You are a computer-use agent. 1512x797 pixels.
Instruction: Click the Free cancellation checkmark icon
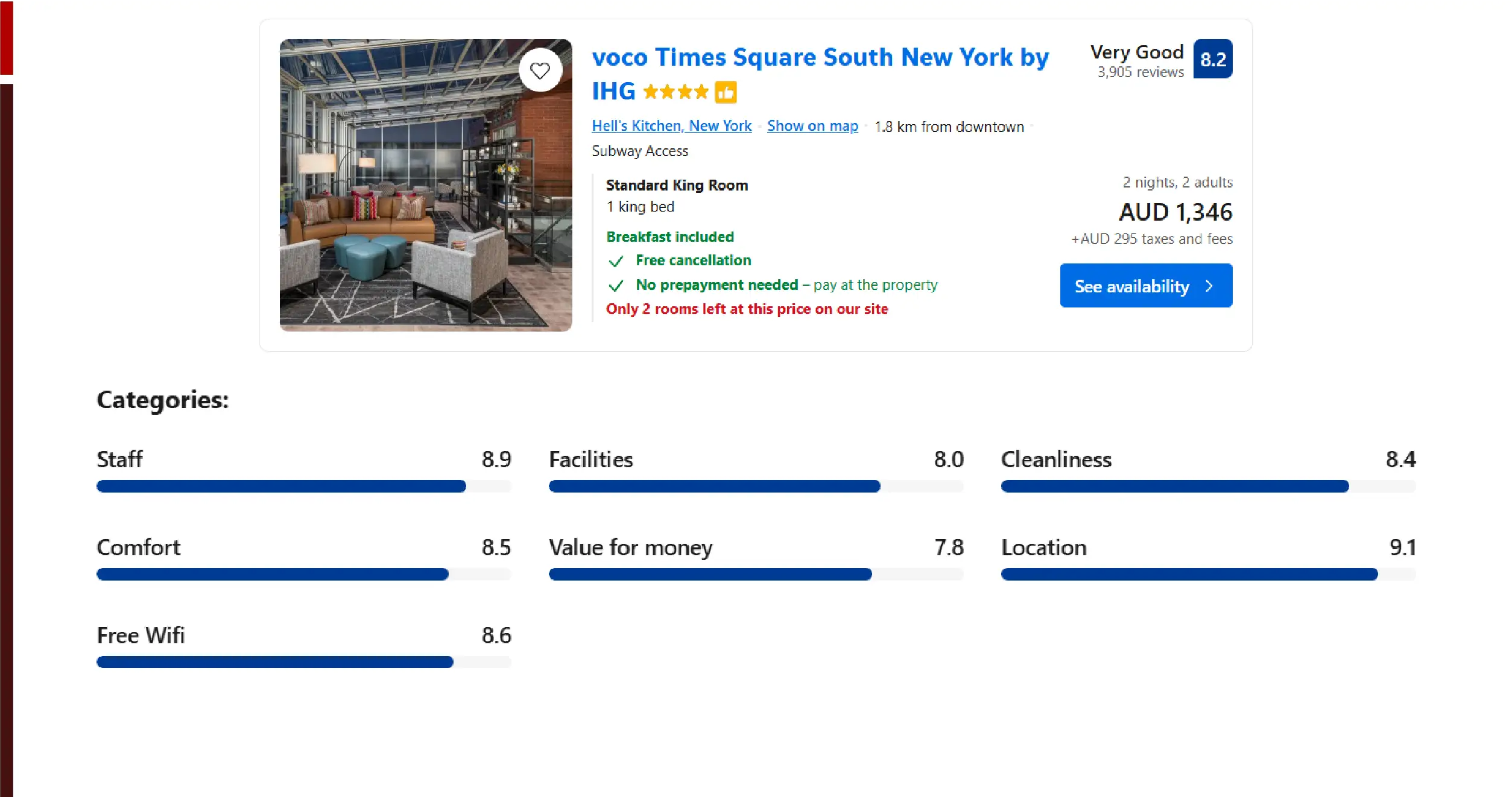pyautogui.click(x=616, y=261)
